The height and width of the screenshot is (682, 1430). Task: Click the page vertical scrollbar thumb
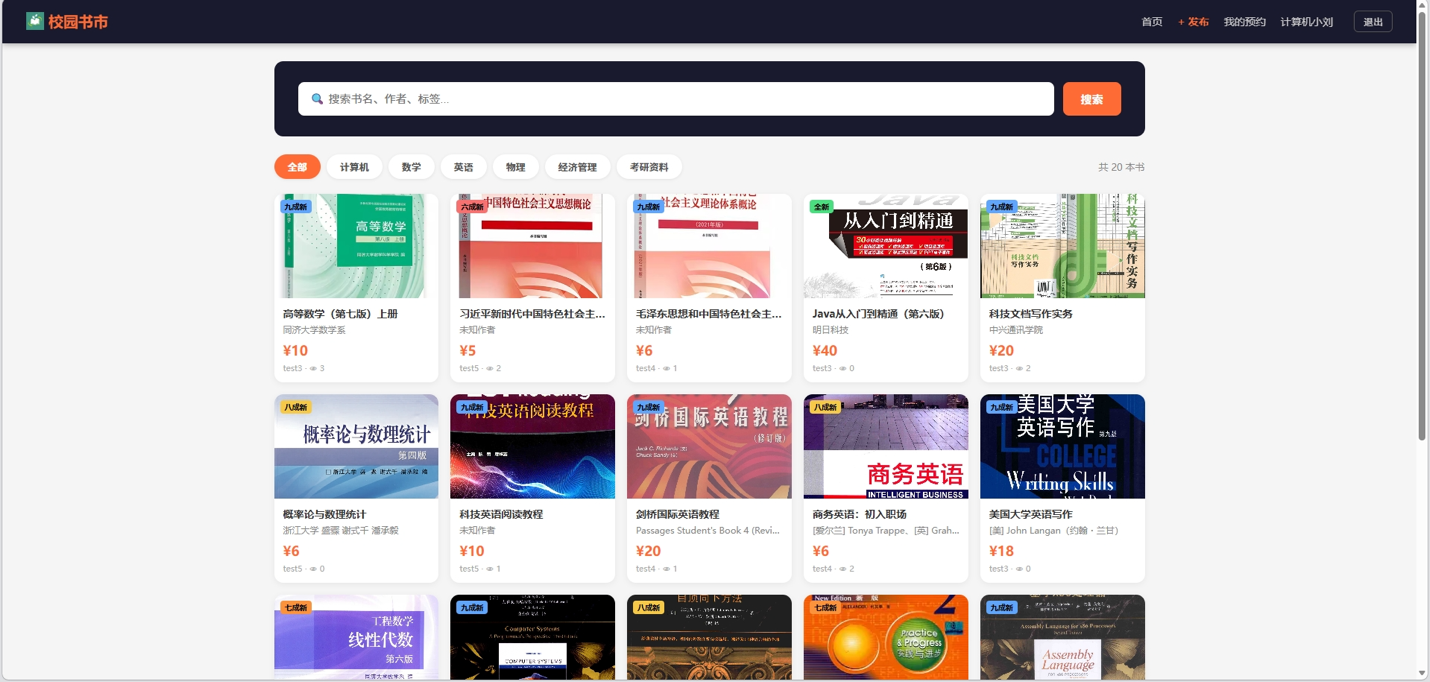coord(1423,225)
